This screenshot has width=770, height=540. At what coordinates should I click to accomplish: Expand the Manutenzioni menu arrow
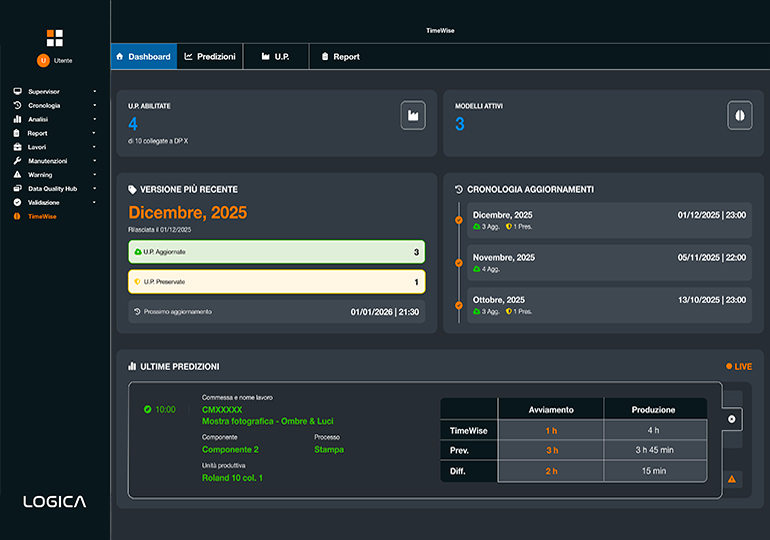coord(95,161)
